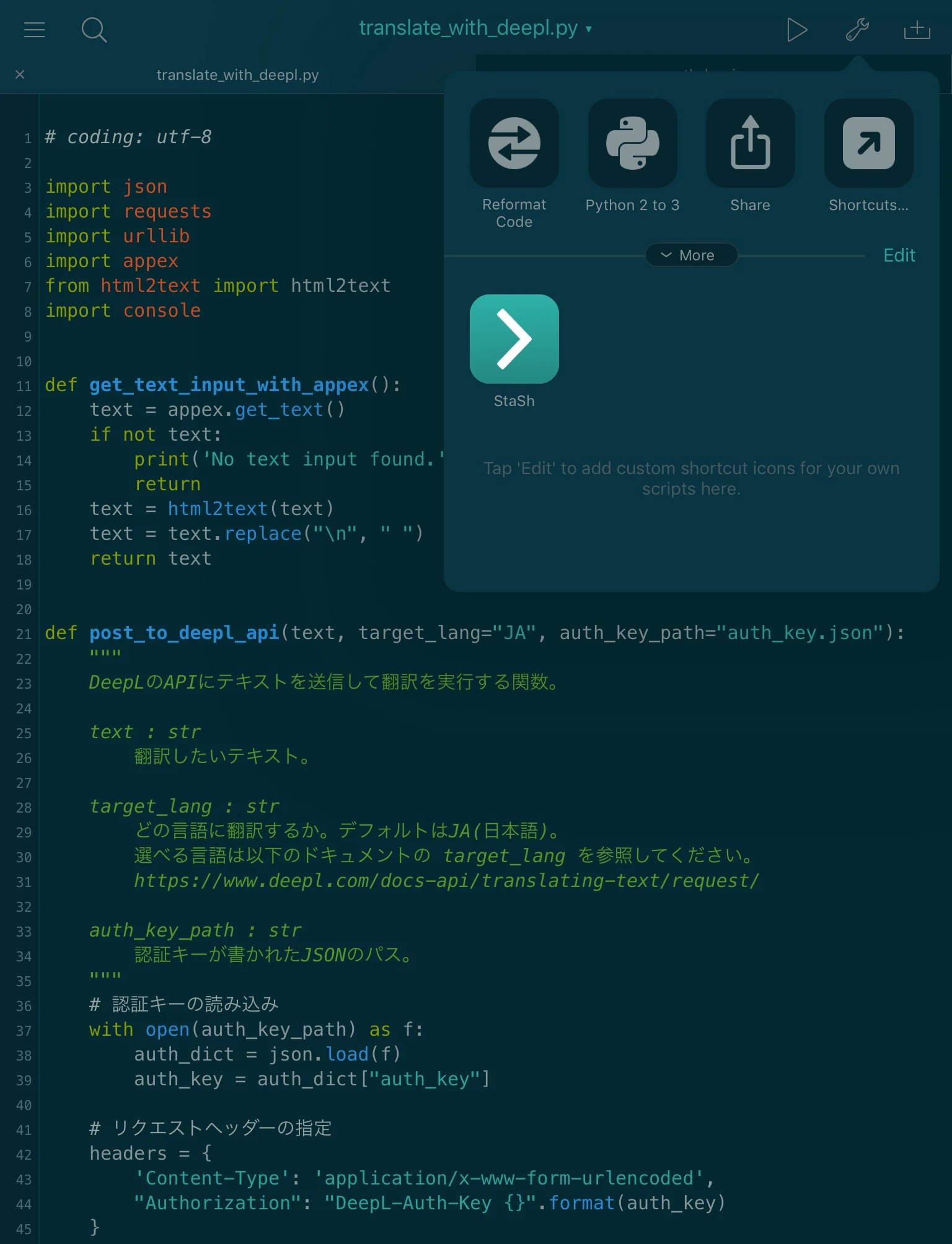The width and height of the screenshot is (952, 1244).
Task: Open the hamburger sidebar menu
Action: [x=34, y=29]
